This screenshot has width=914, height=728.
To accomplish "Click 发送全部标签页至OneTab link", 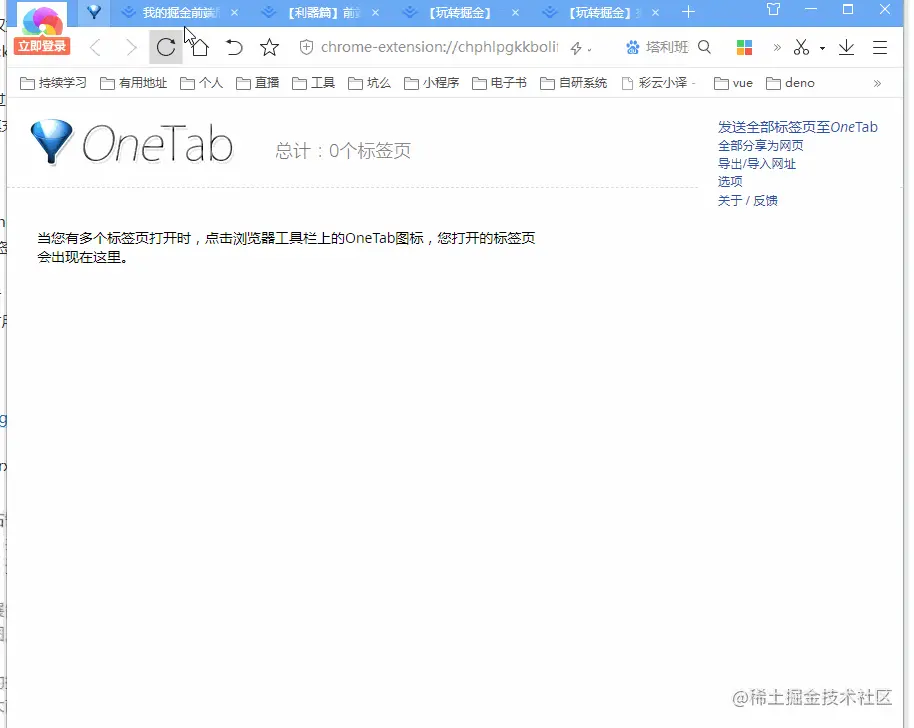I will (797, 127).
